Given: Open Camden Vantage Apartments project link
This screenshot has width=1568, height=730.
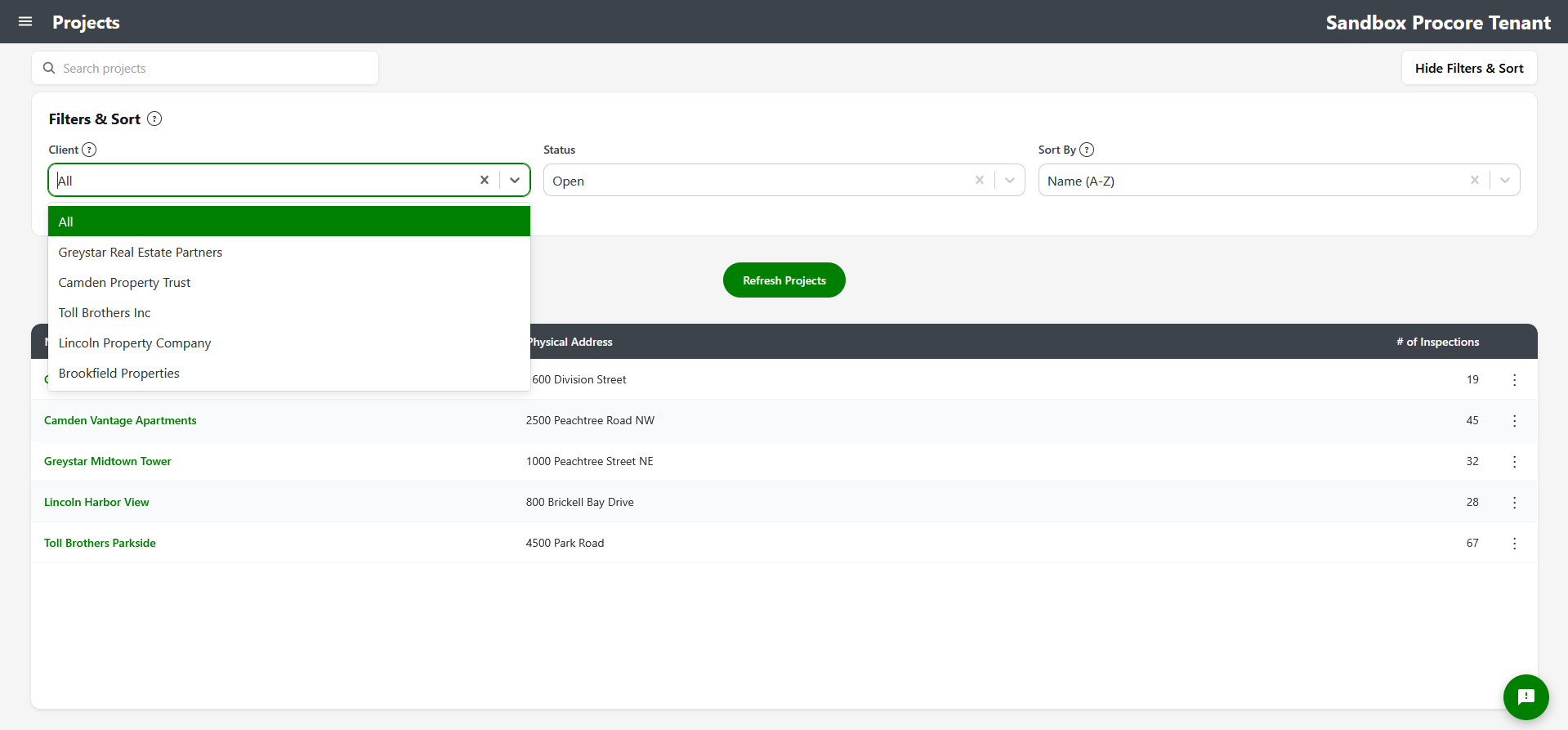Looking at the screenshot, I should coord(120,420).
